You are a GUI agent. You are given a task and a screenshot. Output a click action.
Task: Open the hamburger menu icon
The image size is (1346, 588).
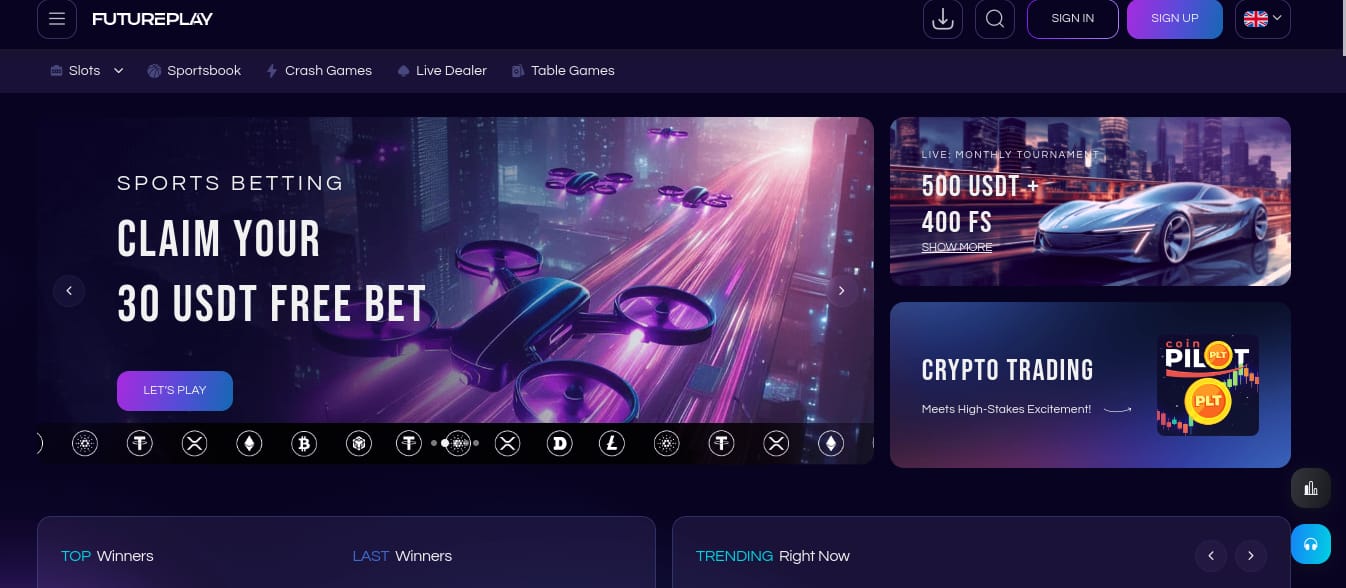coord(57,19)
